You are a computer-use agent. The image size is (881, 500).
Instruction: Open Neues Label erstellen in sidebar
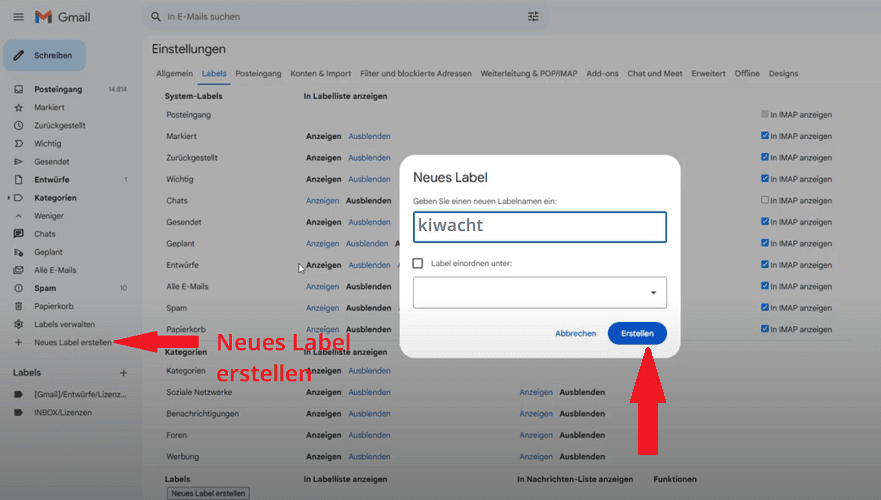(73, 342)
